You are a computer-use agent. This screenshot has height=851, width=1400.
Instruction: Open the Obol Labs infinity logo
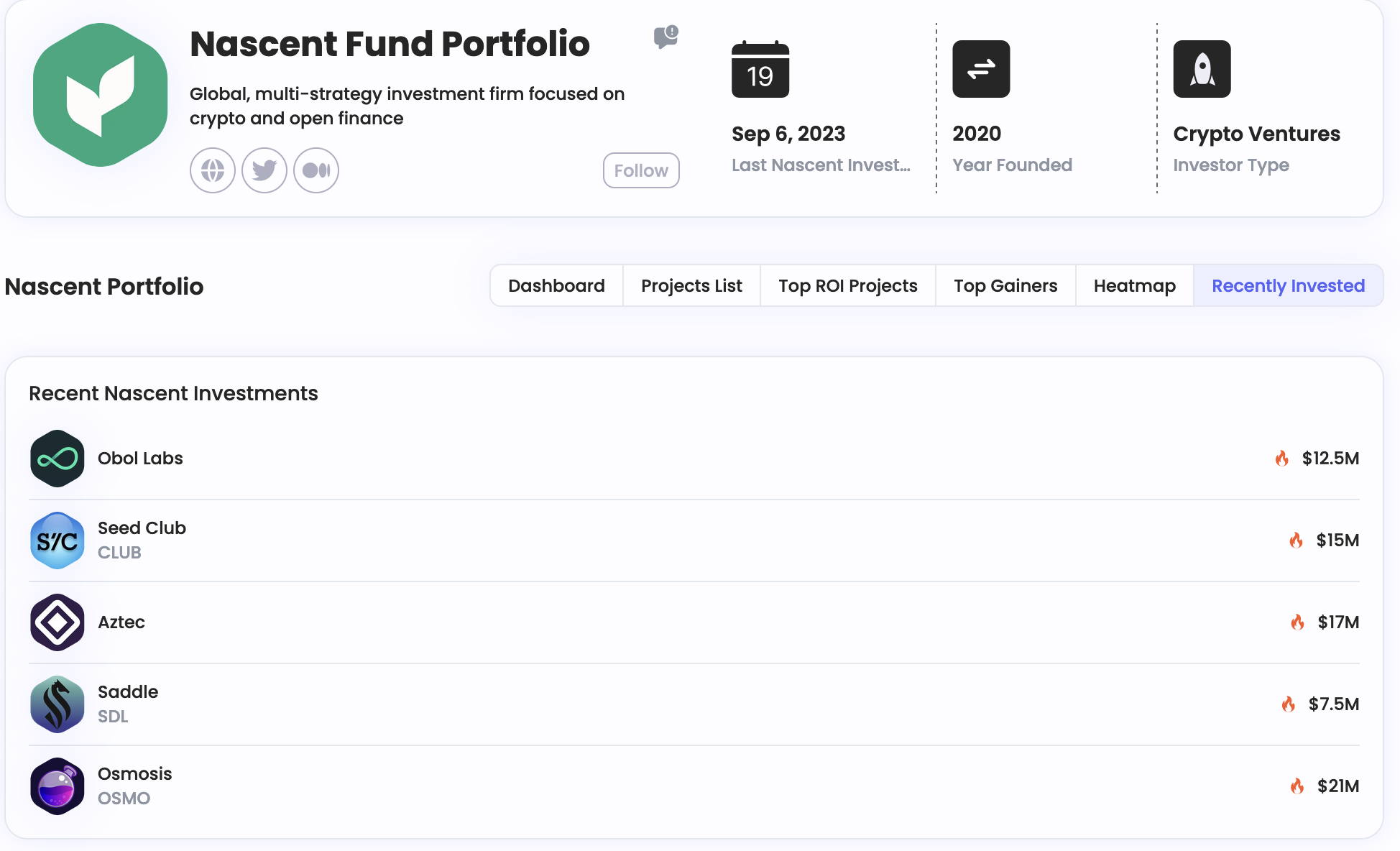tap(57, 459)
